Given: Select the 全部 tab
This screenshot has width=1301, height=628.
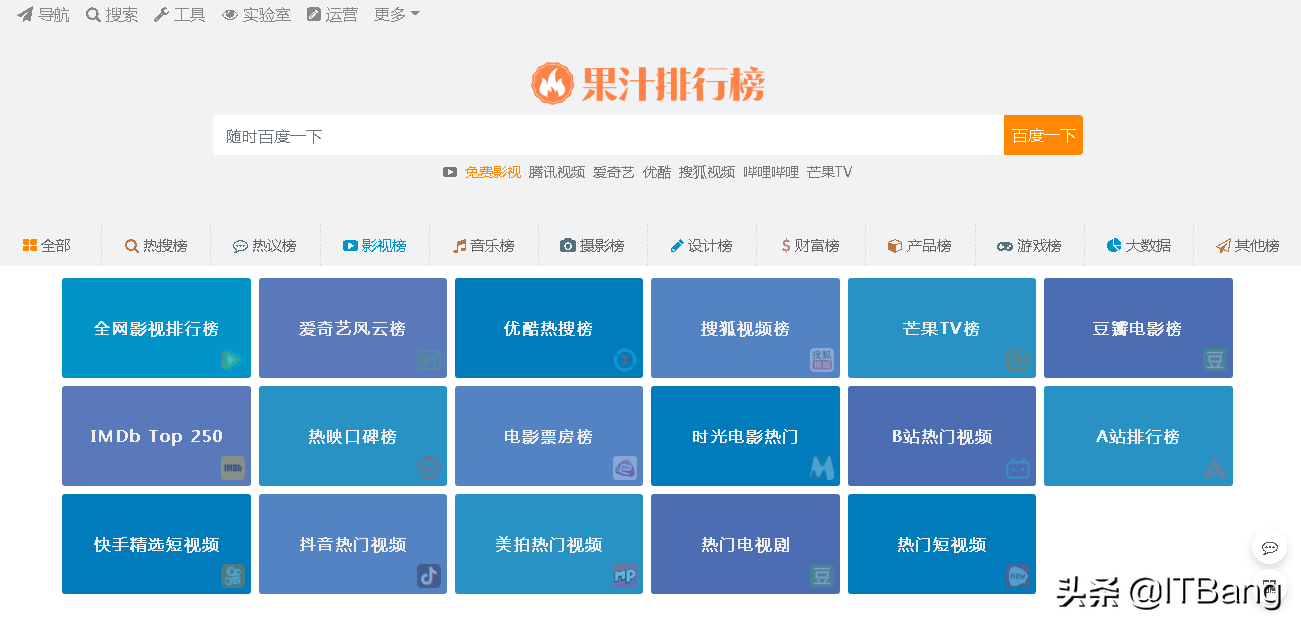Looking at the screenshot, I should pyautogui.click(x=47, y=245).
